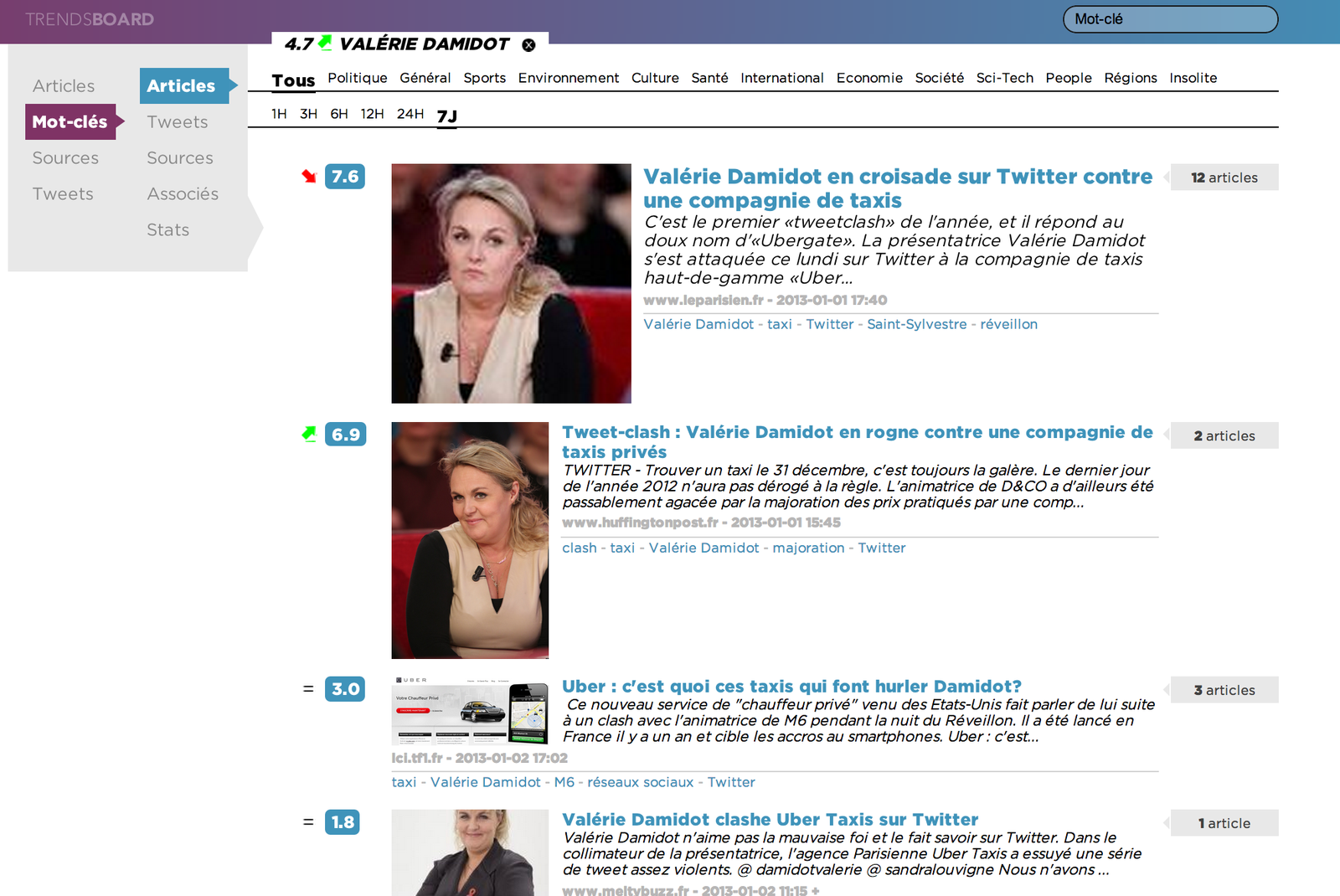Select Mot-clés in the left menu

[x=70, y=121]
